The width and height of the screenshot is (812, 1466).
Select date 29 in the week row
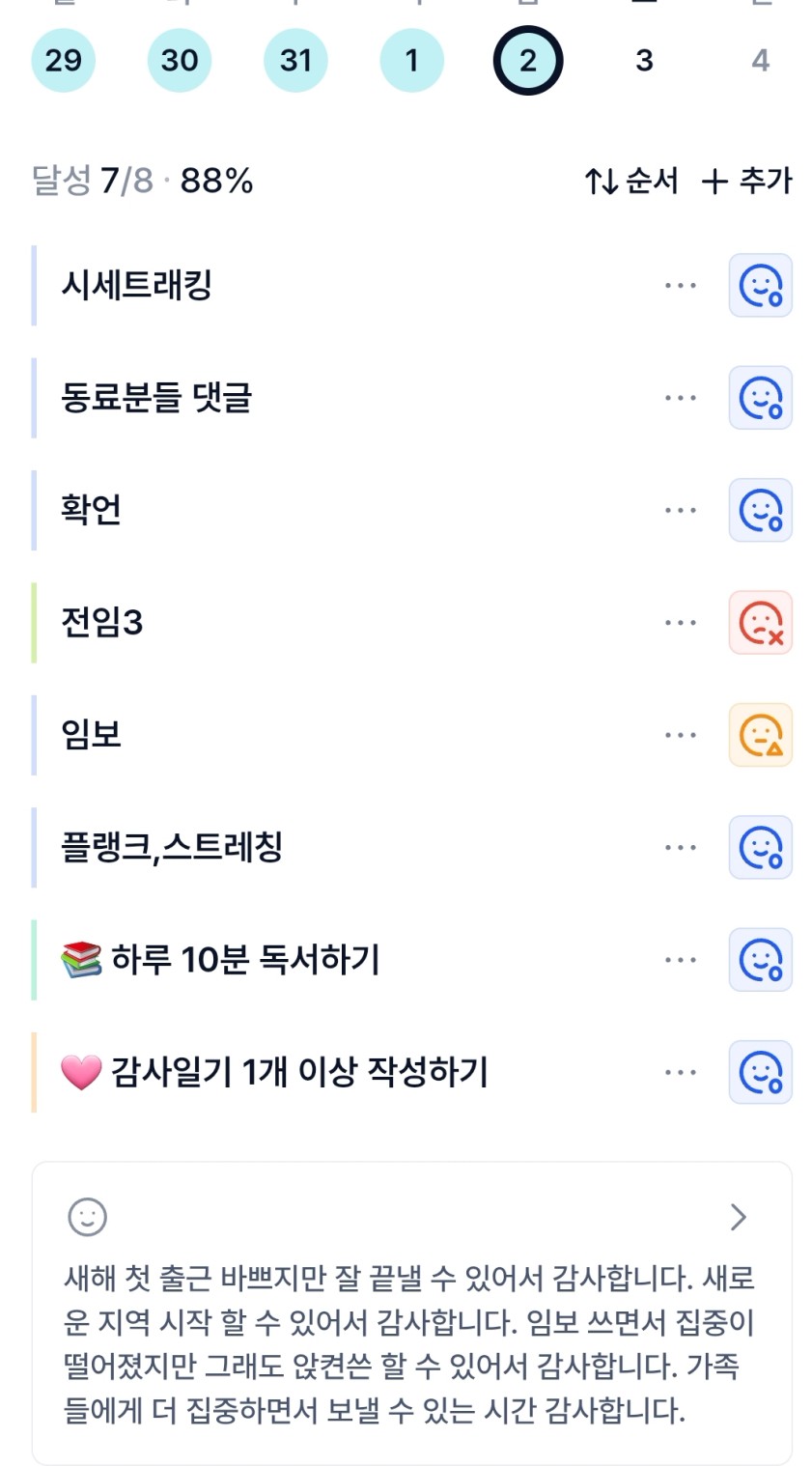tap(64, 61)
